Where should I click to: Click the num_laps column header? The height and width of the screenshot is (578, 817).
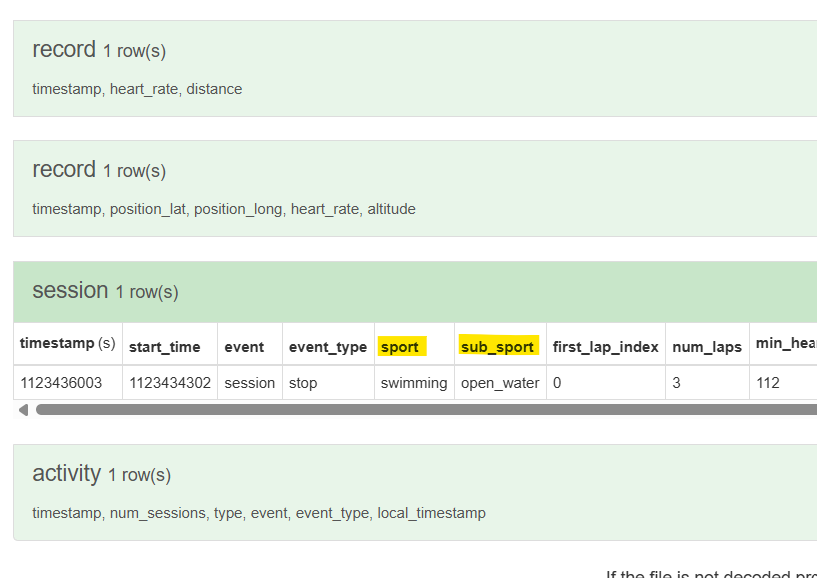tap(707, 347)
